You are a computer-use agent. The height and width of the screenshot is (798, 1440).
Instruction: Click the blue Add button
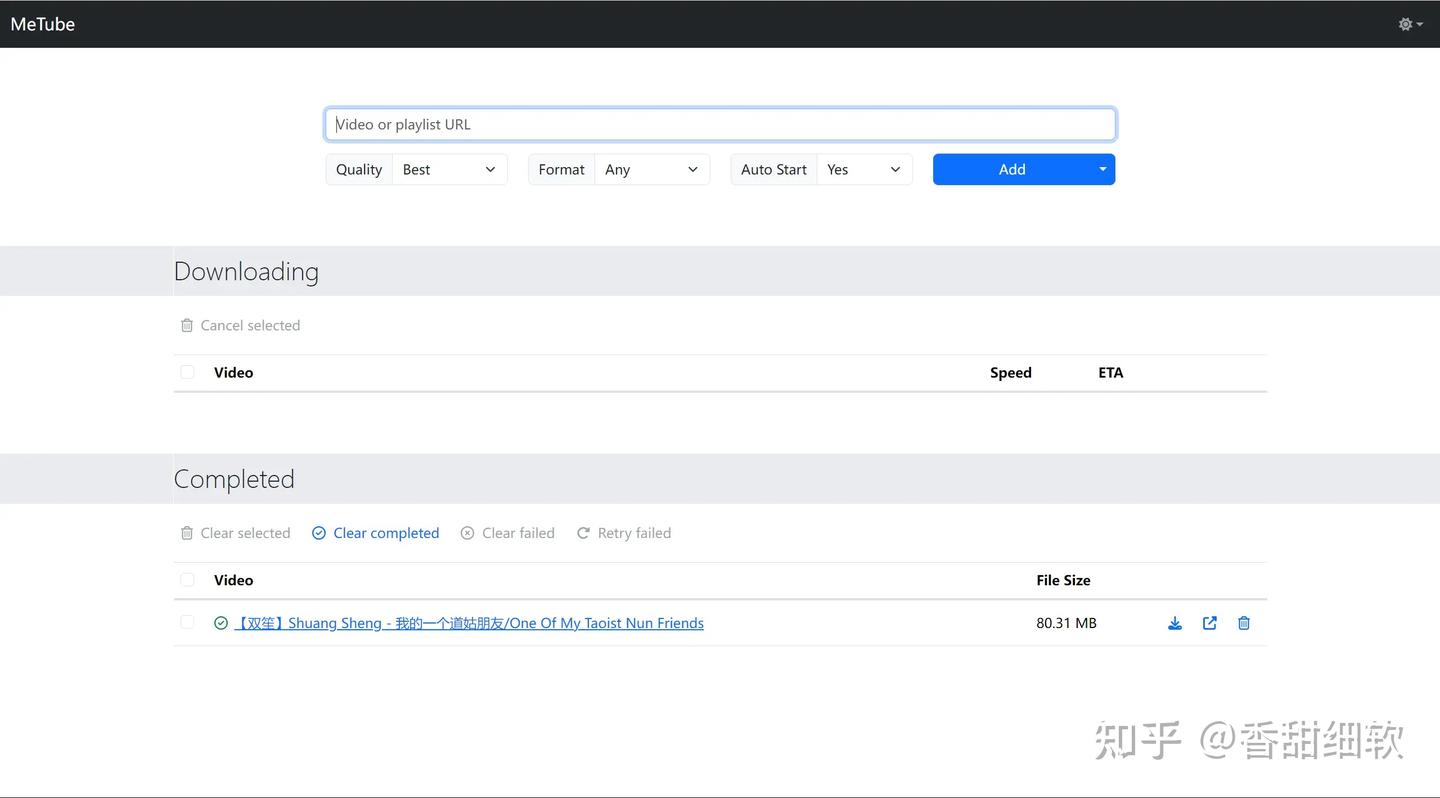click(x=1011, y=170)
